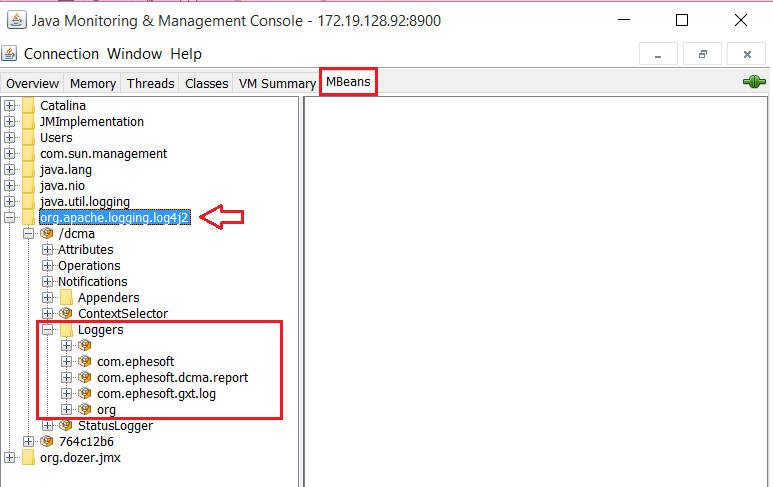Click the java.nio folder icon
Viewport: 773px width, 487px height.
pos(29,185)
